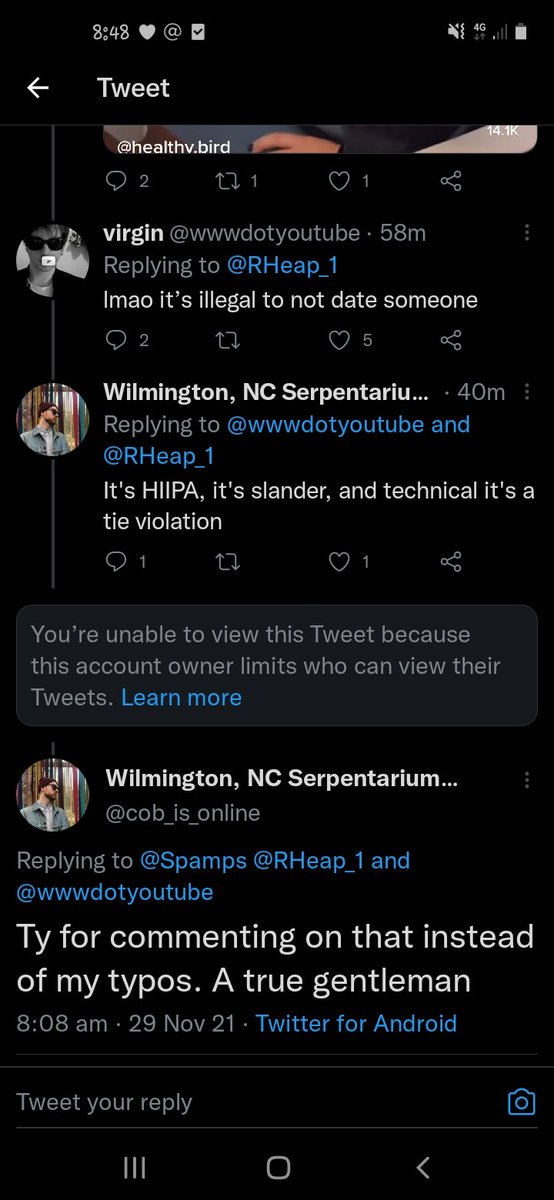The width and height of the screenshot is (554, 1200).
Task: Tap the back arrow beside Tweet
Action: click(38, 88)
